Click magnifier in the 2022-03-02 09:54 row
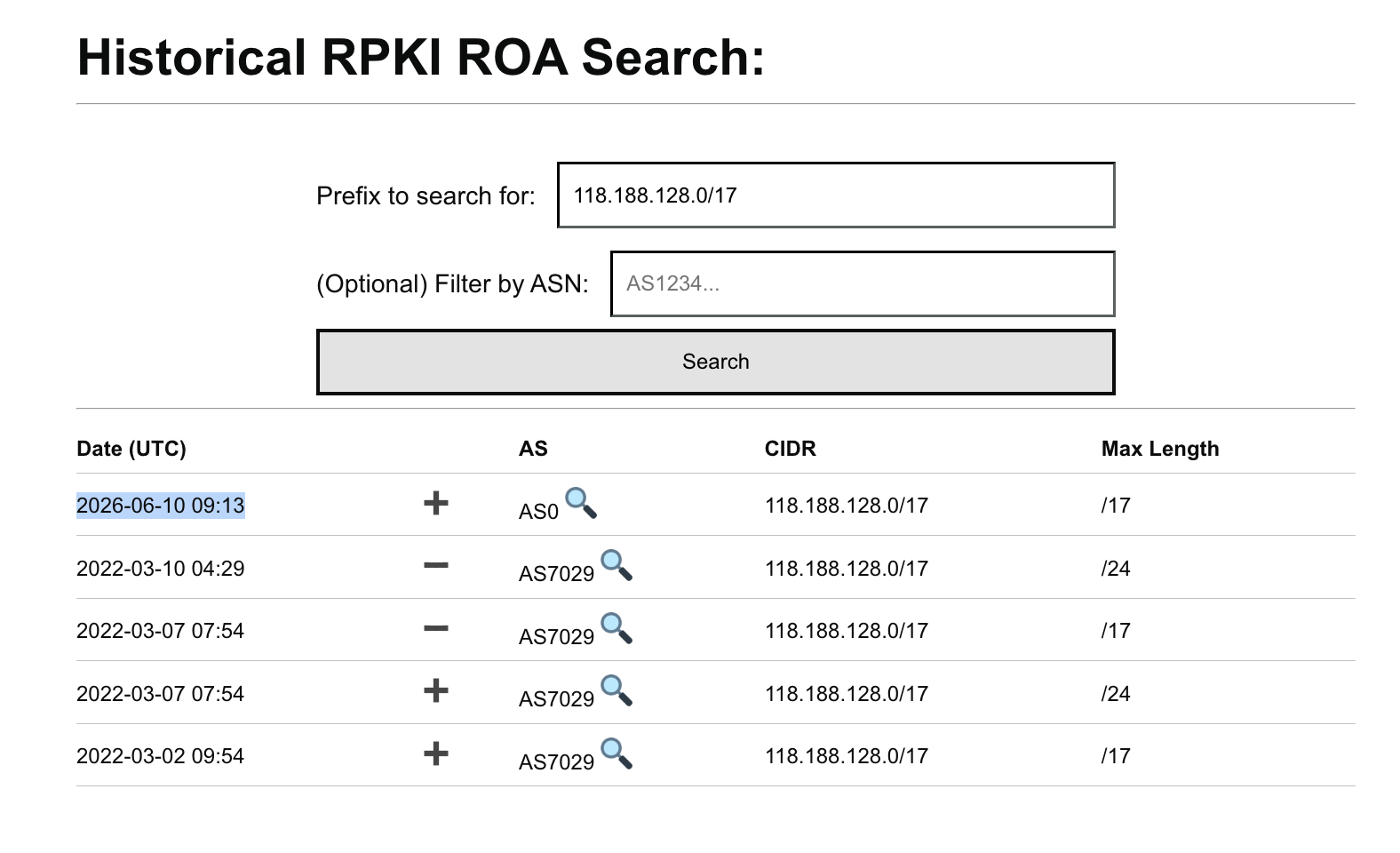The image size is (1400, 853). pos(616,753)
